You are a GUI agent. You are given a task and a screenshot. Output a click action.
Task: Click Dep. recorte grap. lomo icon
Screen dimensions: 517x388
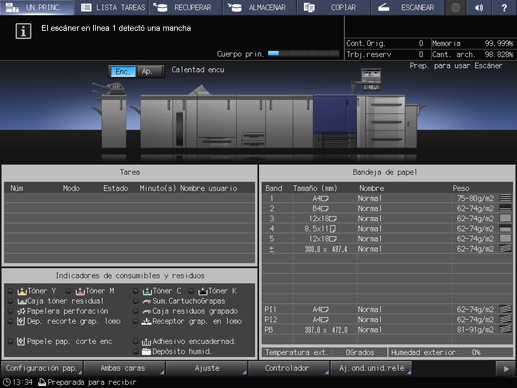click(x=21, y=321)
